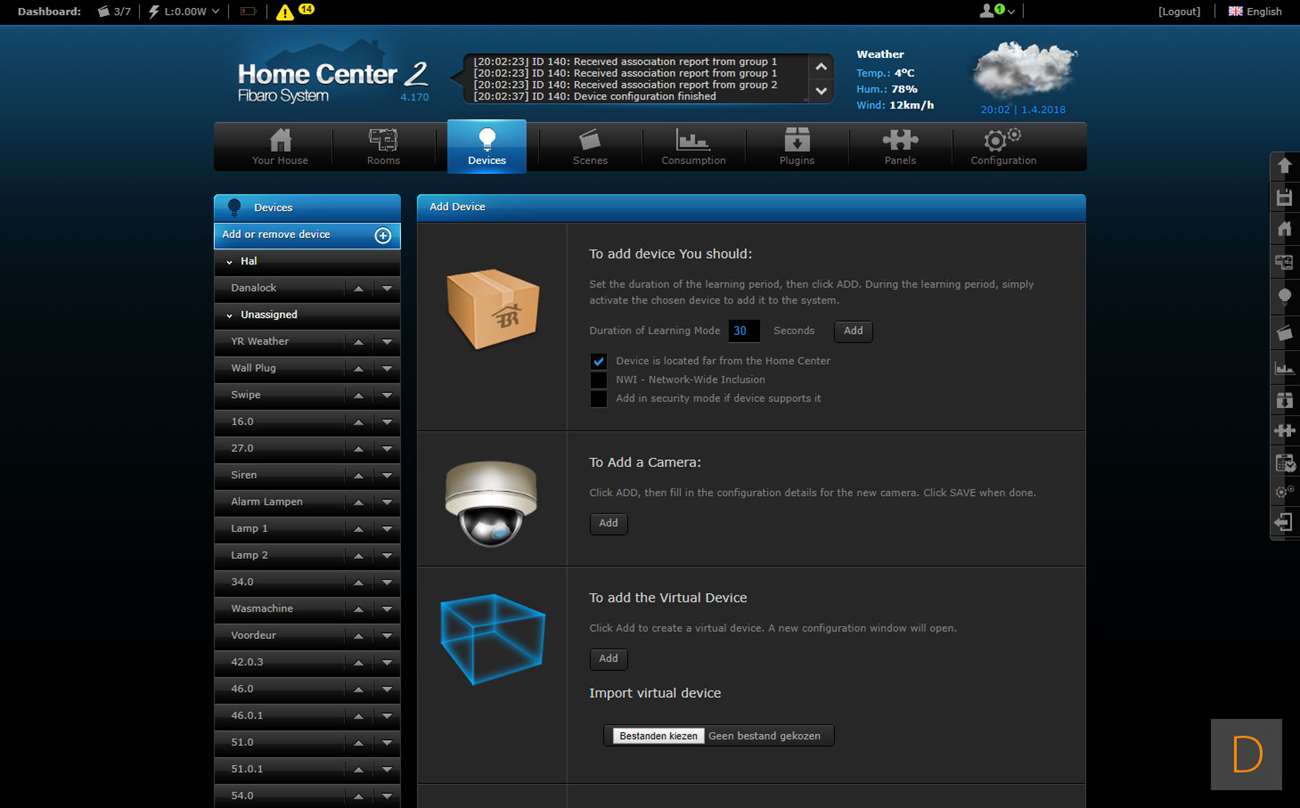Open the English language dropdown
This screenshot has width=1300, height=808.
(x=1255, y=12)
